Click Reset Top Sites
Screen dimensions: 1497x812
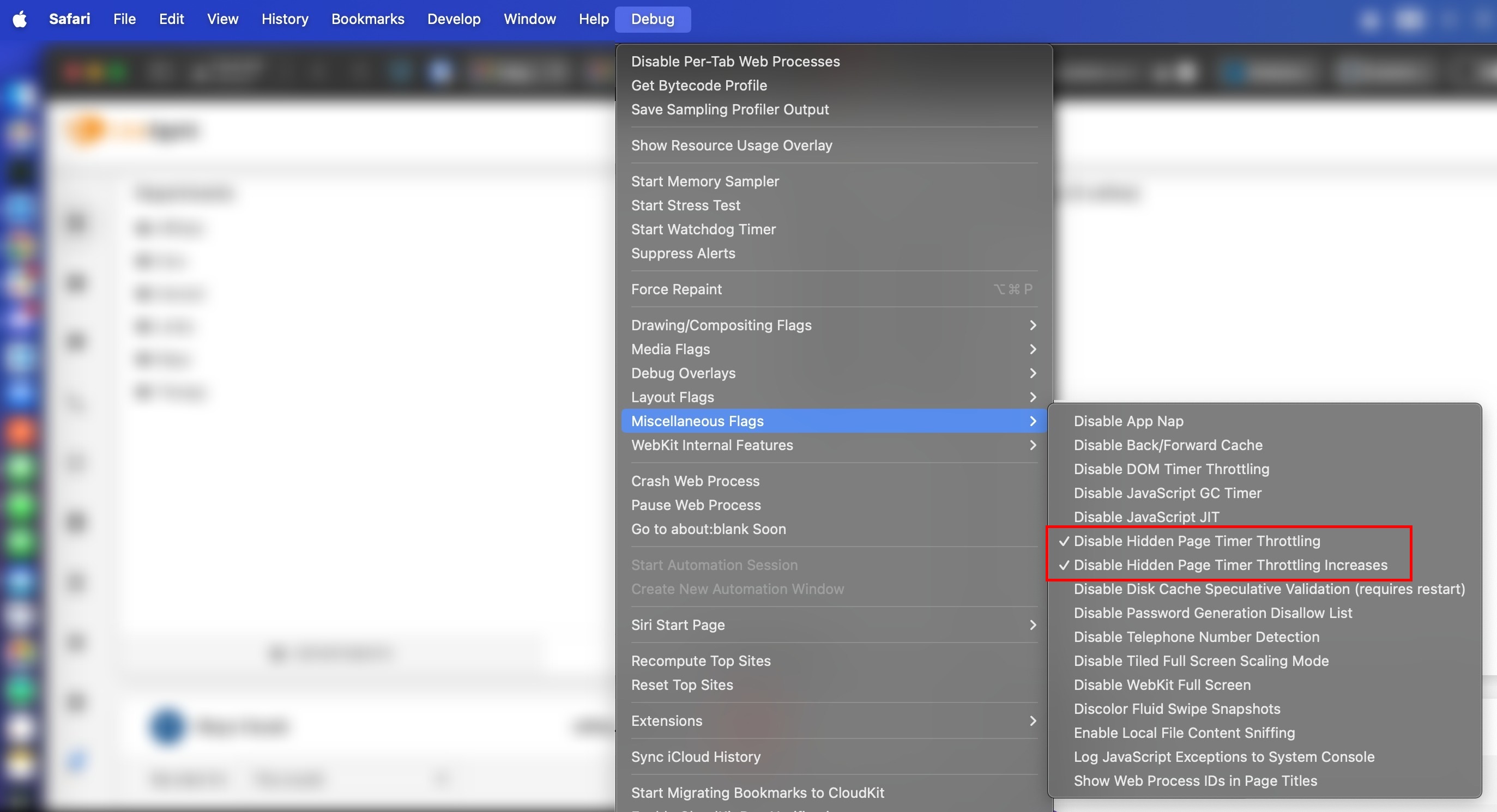click(x=681, y=685)
